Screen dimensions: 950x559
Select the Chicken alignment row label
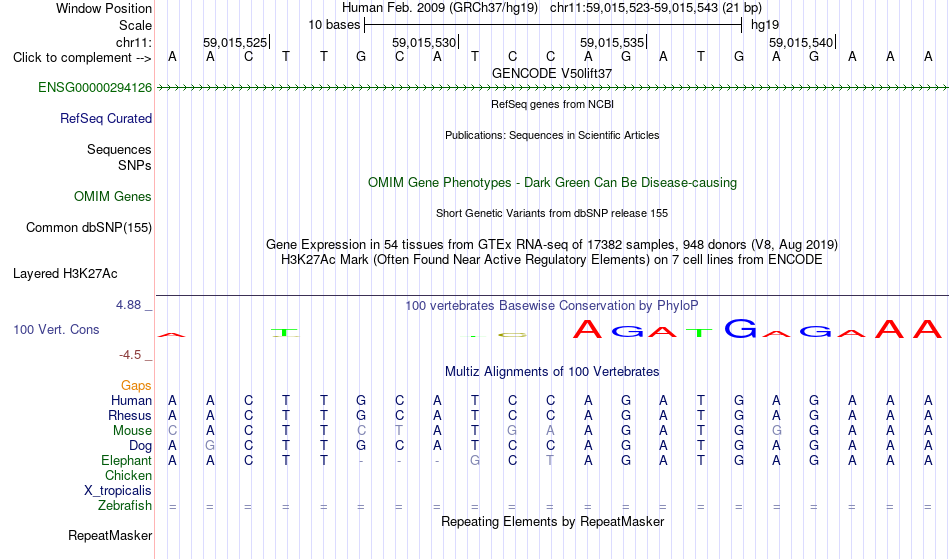coord(128,476)
